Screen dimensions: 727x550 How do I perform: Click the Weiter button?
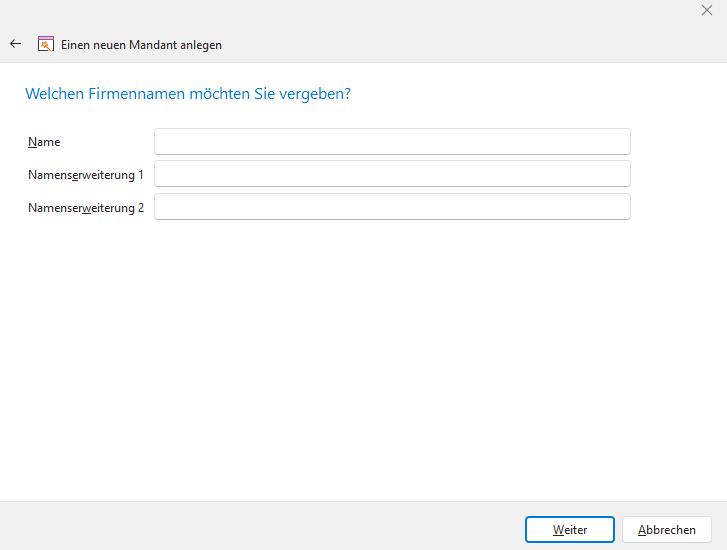pos(570,529)
